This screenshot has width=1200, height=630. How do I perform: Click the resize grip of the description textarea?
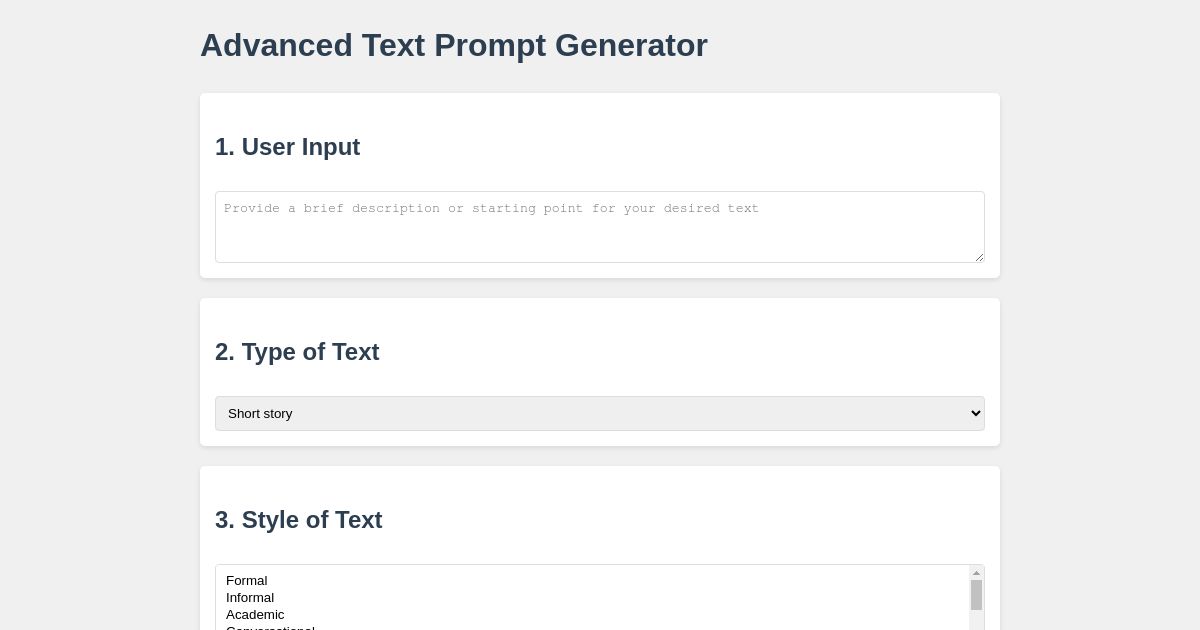pyautogui.click(x=979, y=257)
